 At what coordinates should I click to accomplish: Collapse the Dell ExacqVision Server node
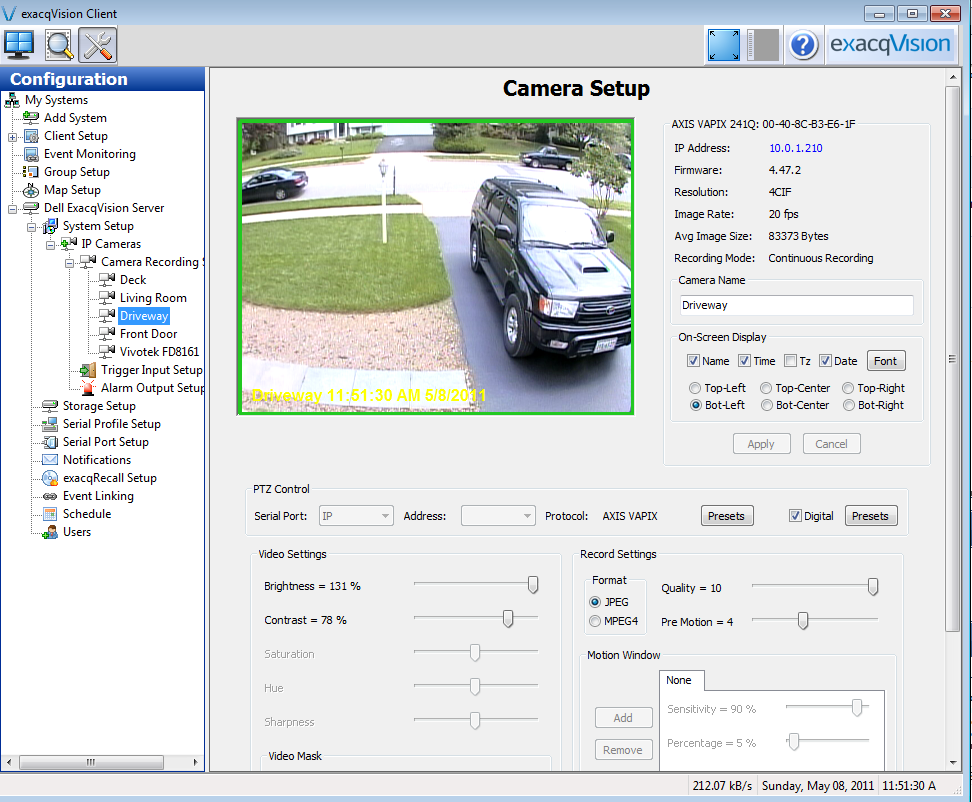point(12,209)
